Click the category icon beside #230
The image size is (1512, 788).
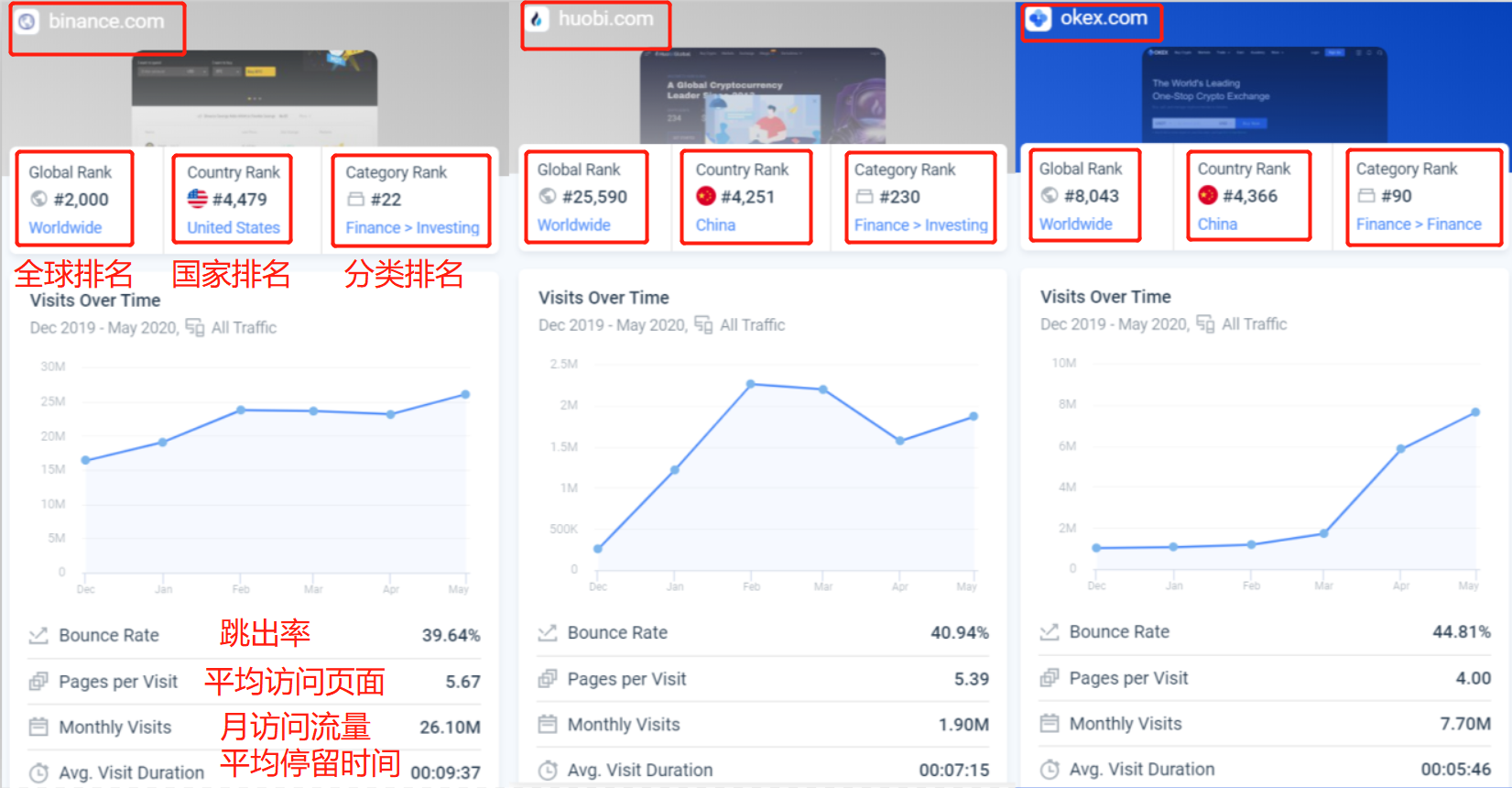click(864, 196)
